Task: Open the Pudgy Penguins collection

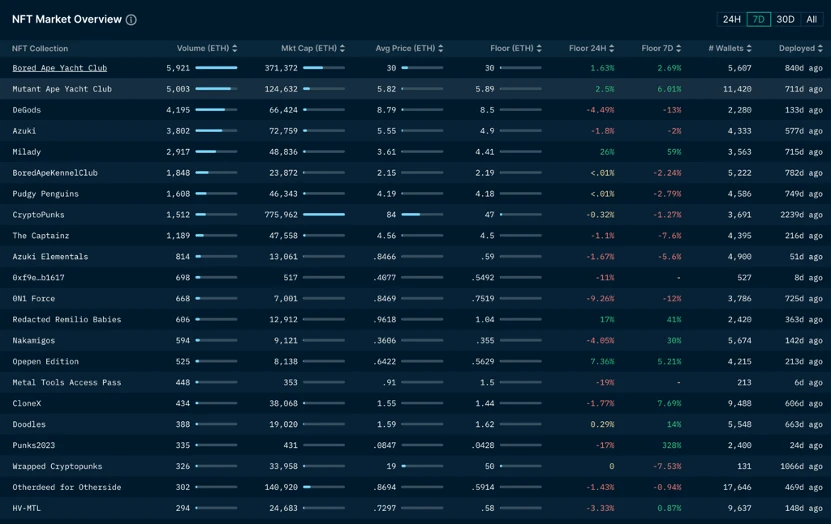Action: tap(45, 194)
